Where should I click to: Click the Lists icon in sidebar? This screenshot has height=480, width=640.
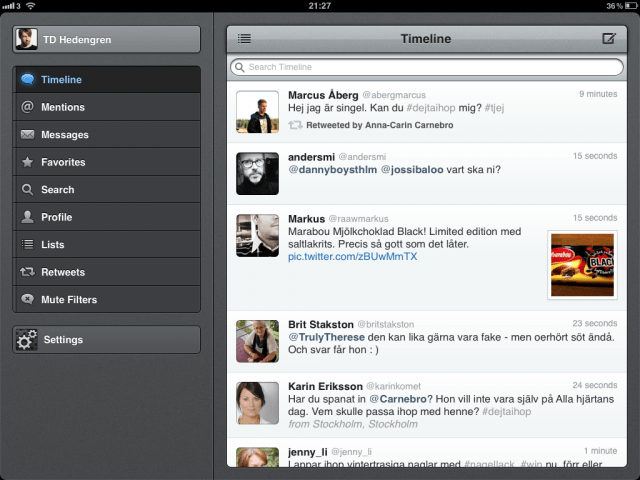pos(27,244)
